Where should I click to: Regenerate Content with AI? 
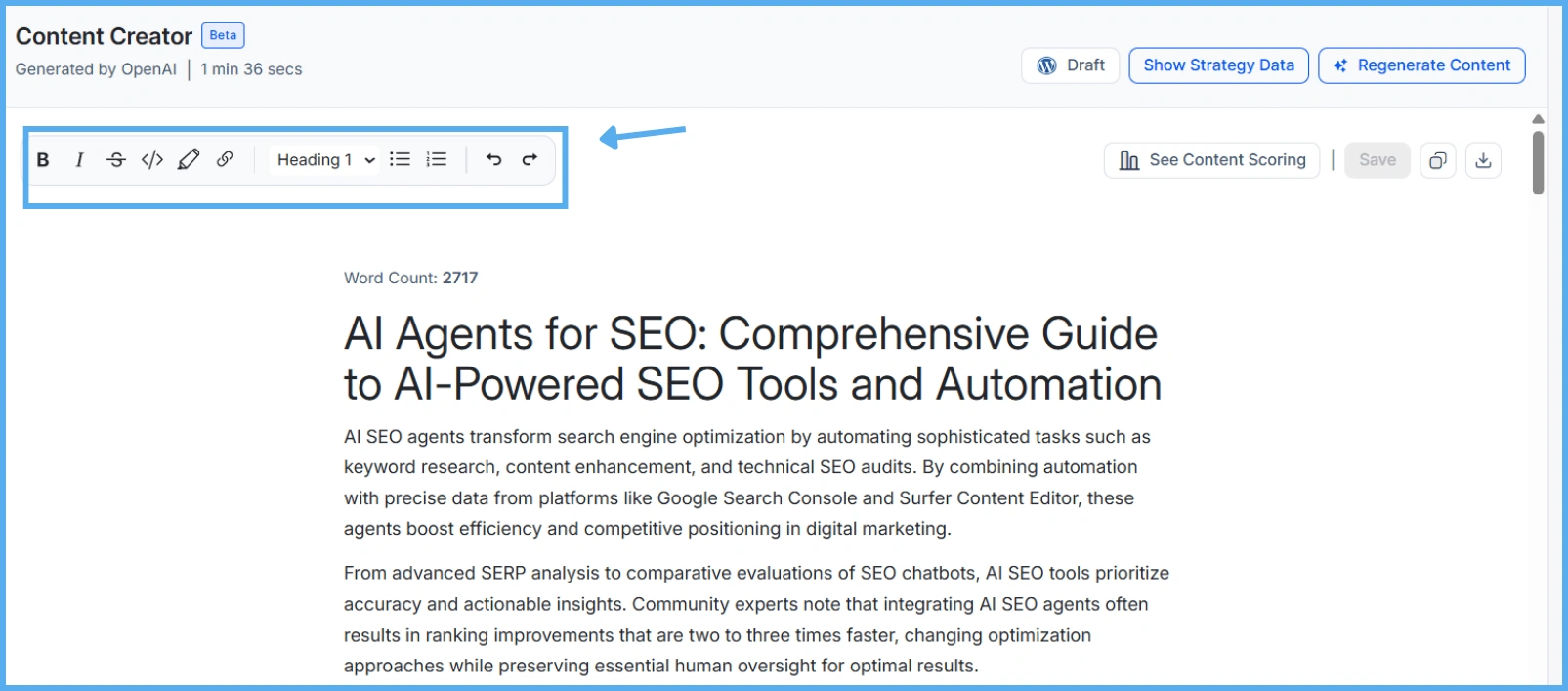pos(1421,65)
